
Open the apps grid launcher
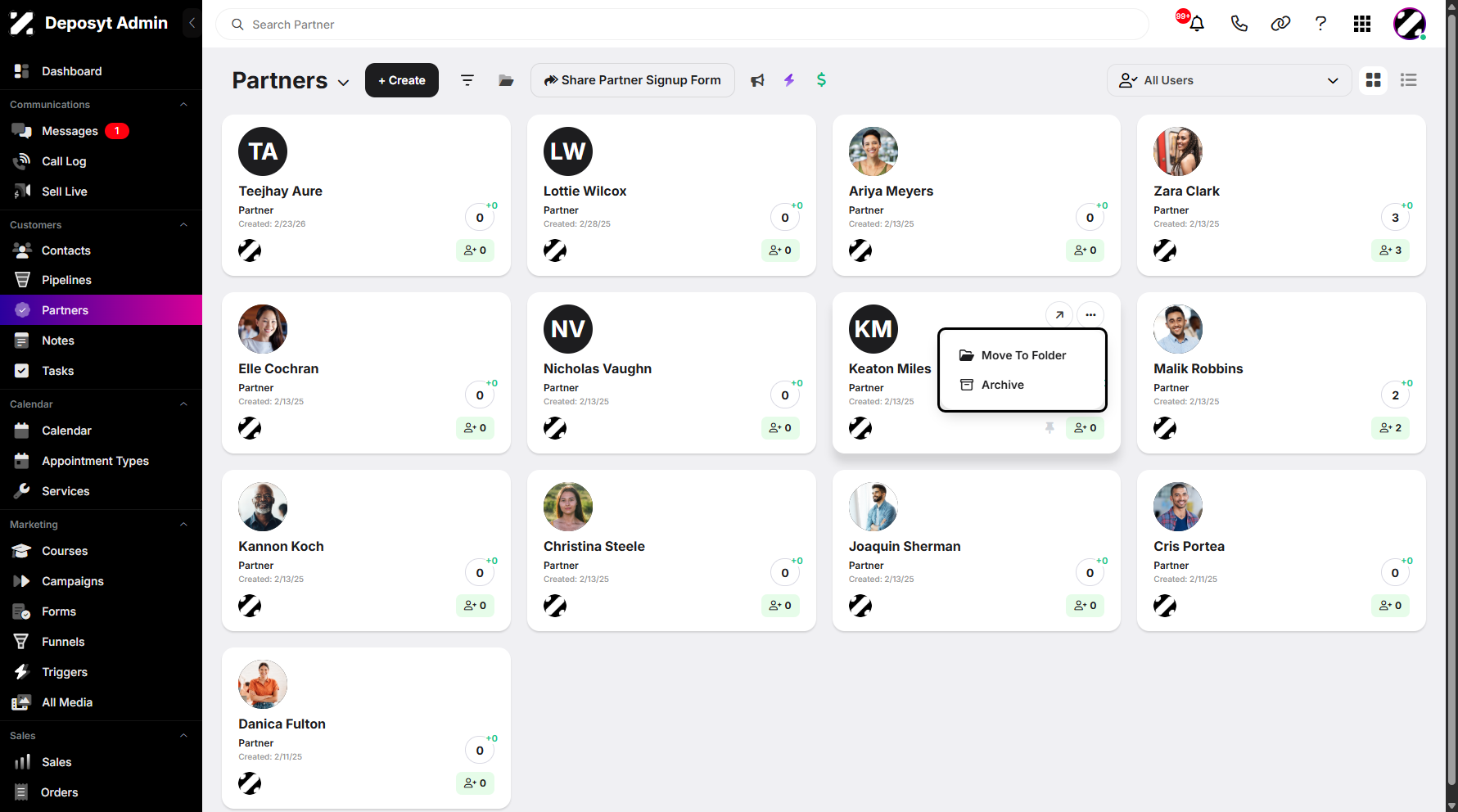[x=1362, y=24]
